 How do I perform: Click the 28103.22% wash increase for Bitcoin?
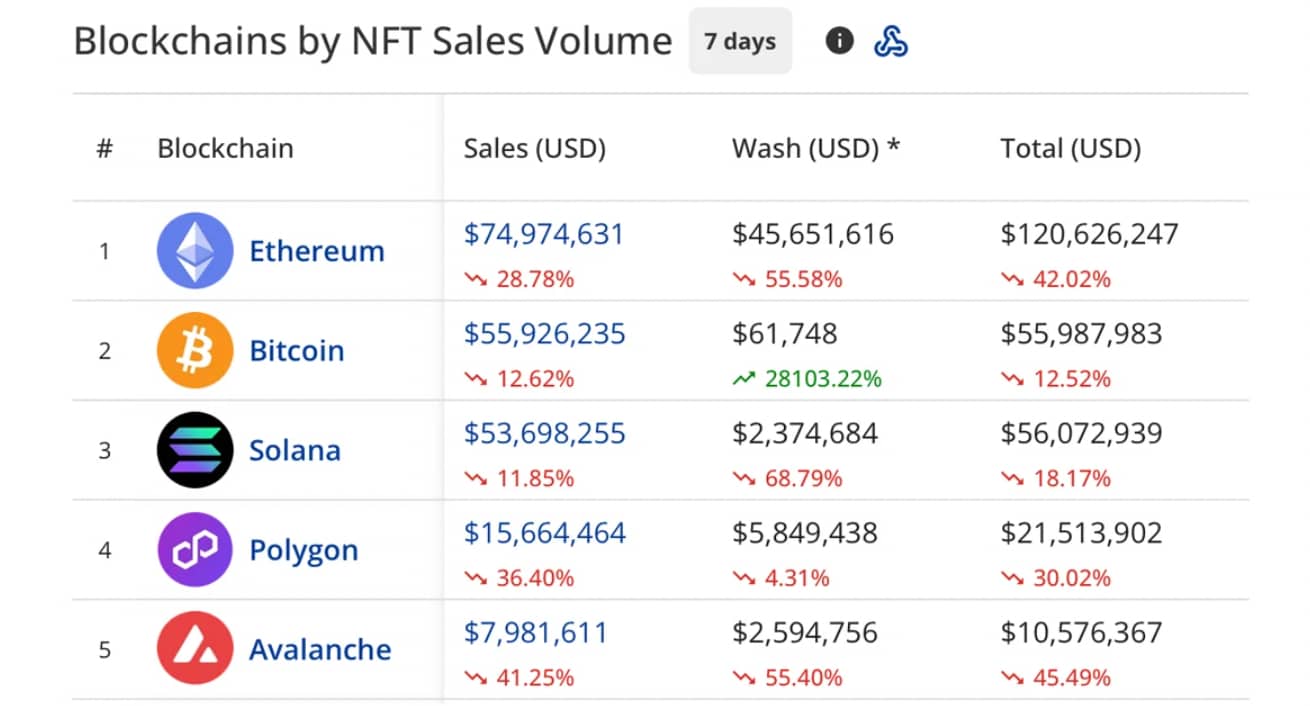click(x=807, y=379)
